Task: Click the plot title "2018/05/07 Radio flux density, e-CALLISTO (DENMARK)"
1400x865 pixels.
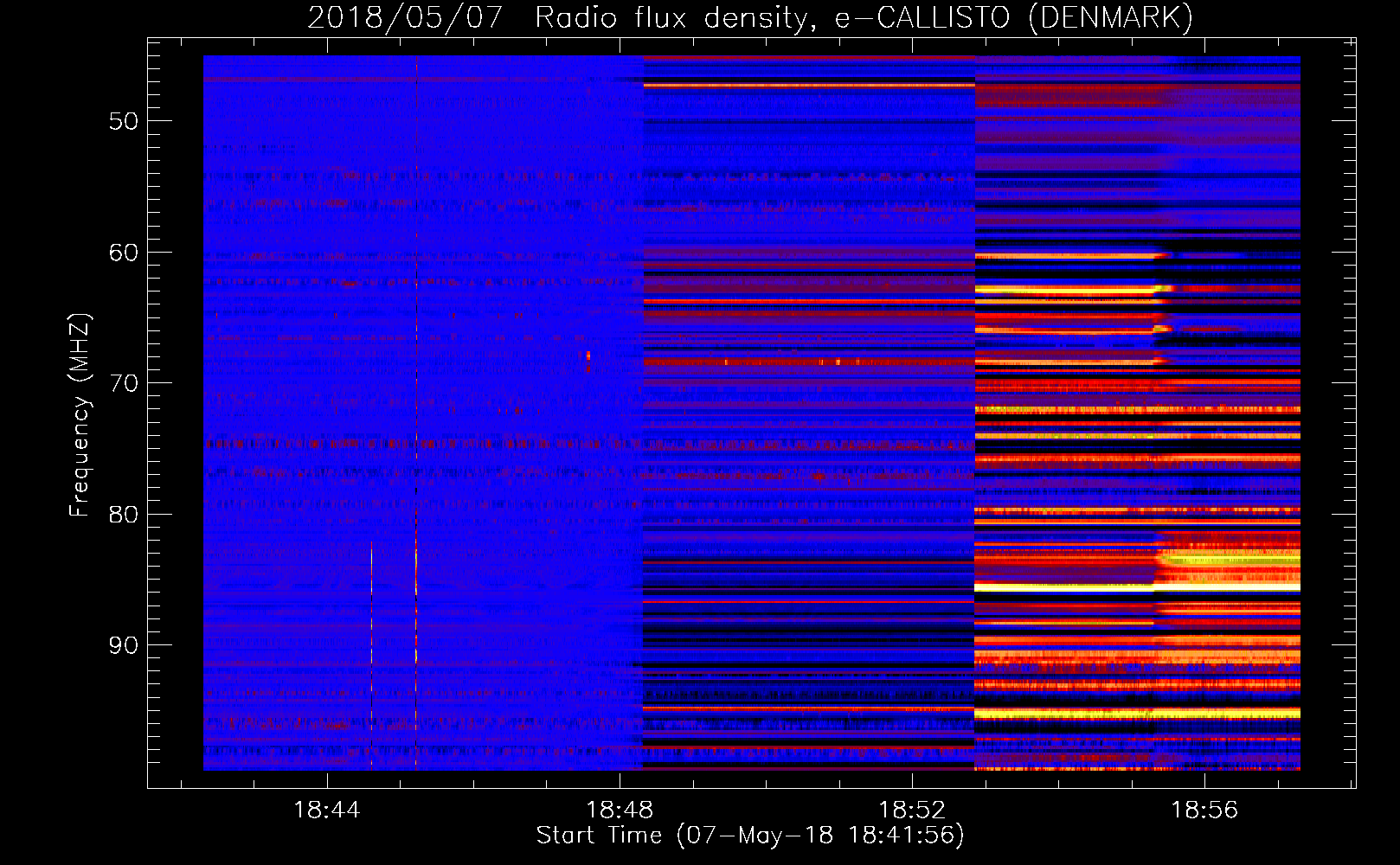Action: (x=750, y=17)
